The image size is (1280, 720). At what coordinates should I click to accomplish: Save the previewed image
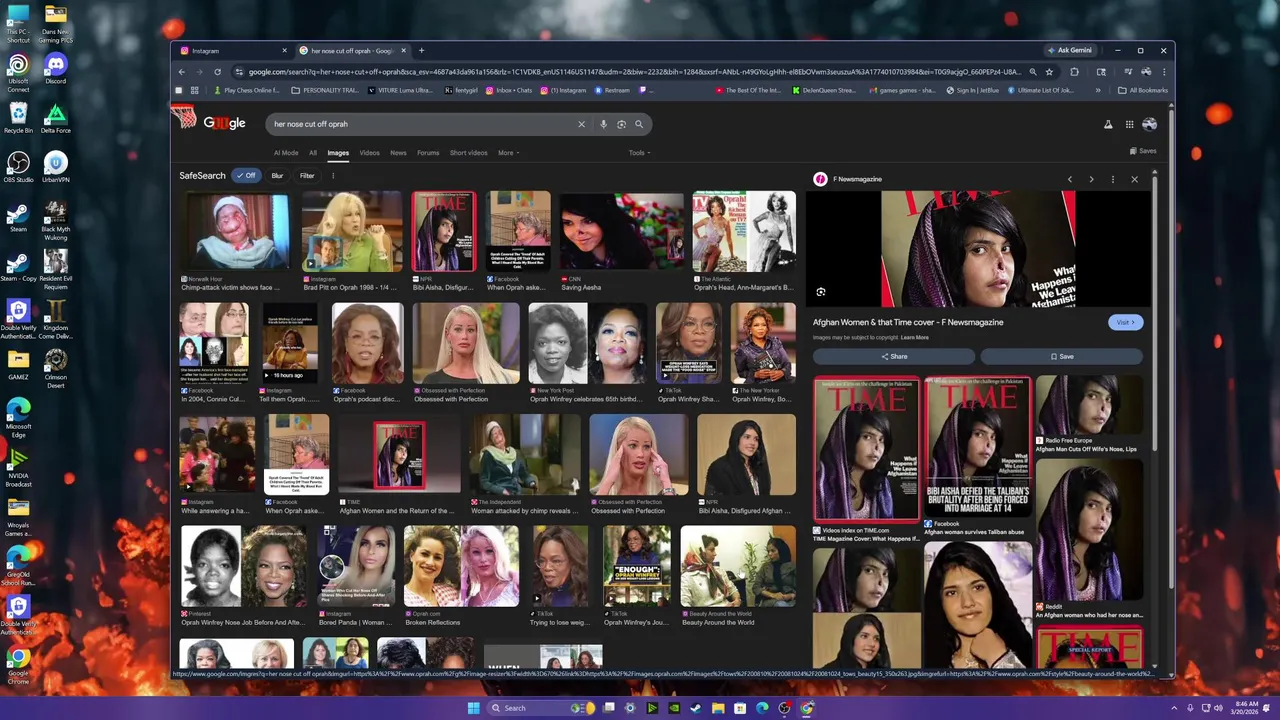click(1062, 356)
